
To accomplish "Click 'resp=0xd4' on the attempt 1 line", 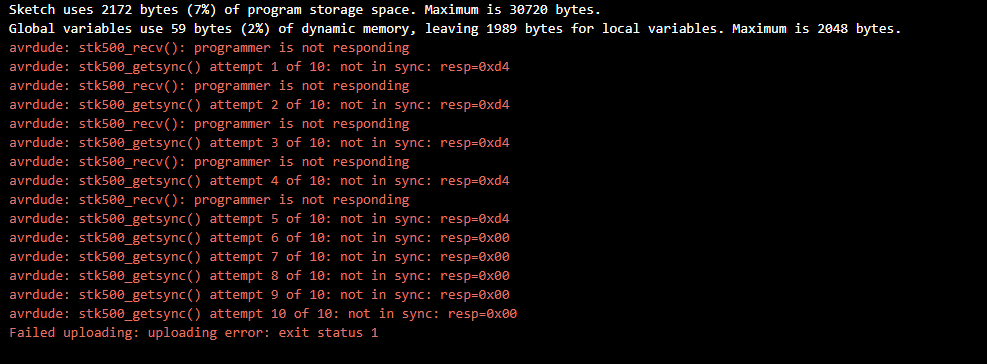I will click(x=475, y=67).
